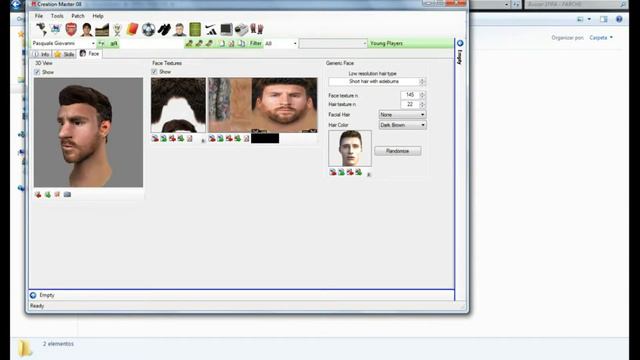Screen dimensions: 640x360
Task: Open the Leagues icon next to world map
Action: (56, 29)
